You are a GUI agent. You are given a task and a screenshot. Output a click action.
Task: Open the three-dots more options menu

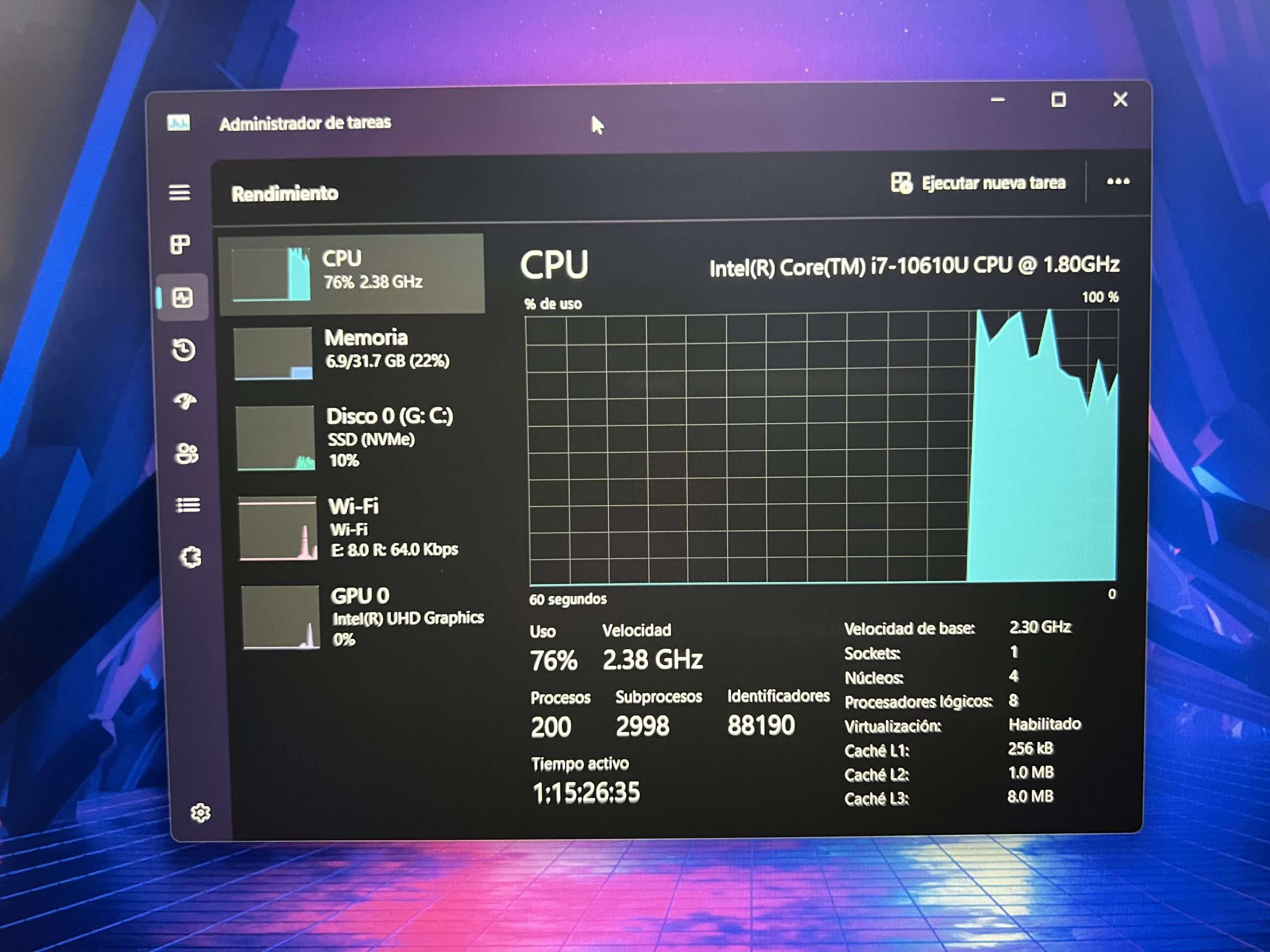coord(1118,181)
